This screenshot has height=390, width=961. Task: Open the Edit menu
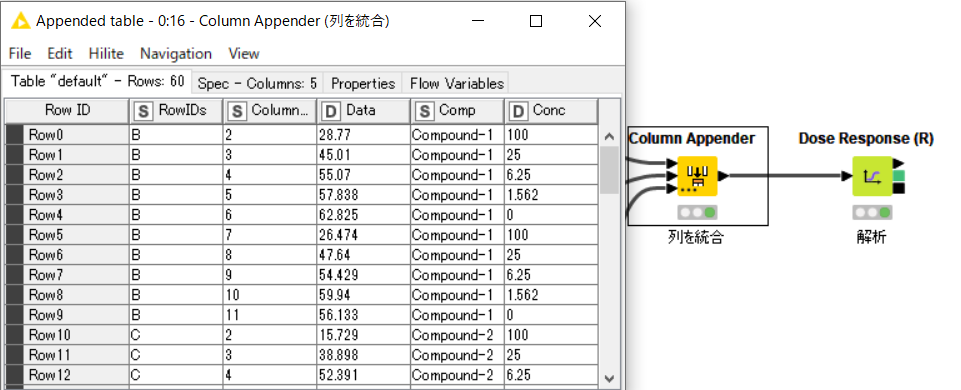[x=60, y=53]
